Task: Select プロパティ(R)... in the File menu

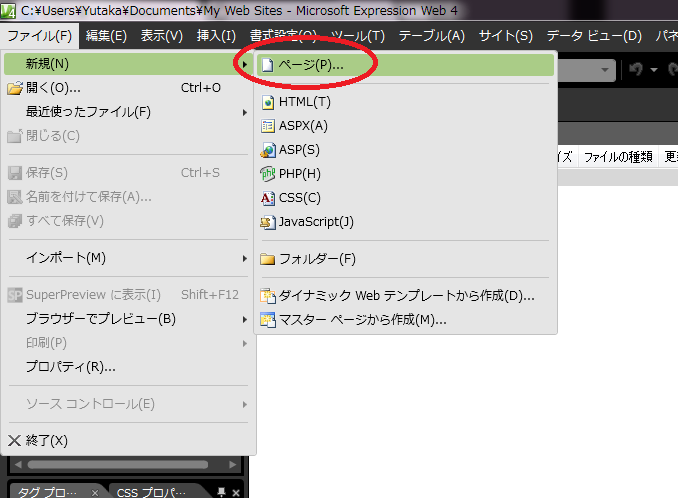Action: coord(128,367)
